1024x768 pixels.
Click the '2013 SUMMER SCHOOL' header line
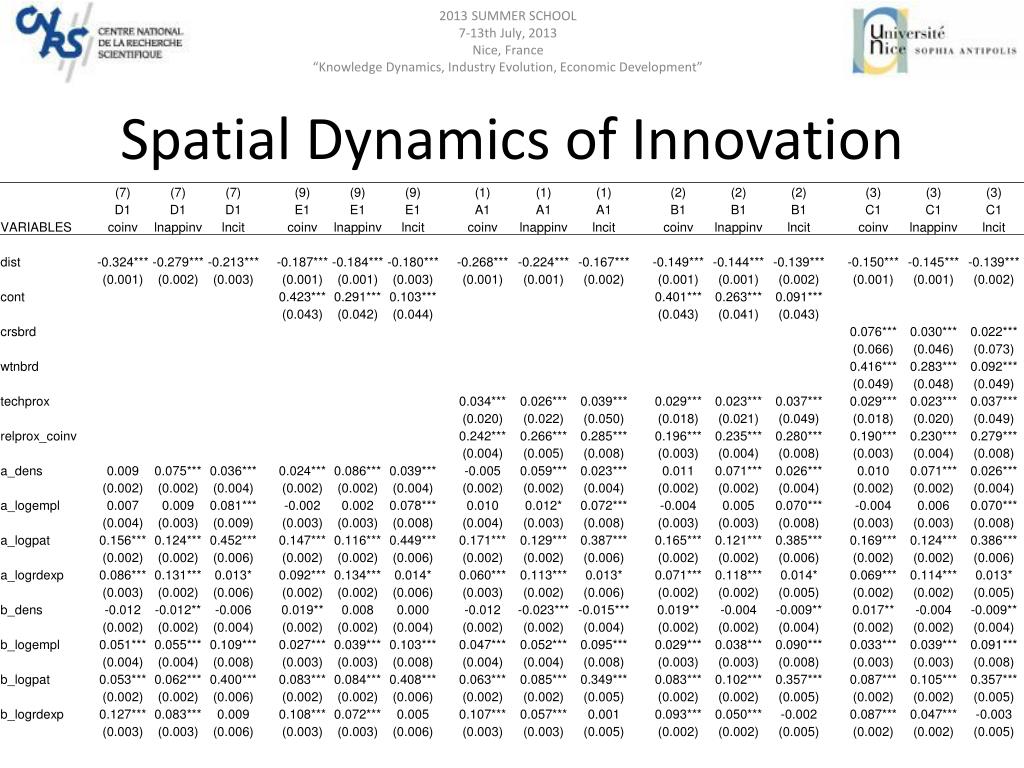tap(507, 16)
